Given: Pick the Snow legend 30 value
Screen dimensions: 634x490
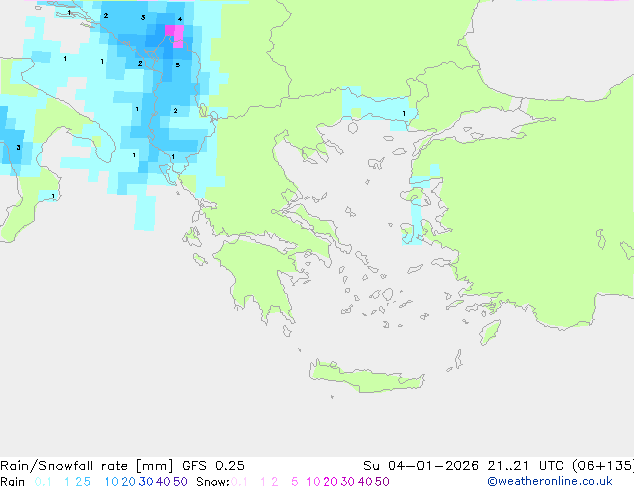Looking at the screenshot, I should point(348,482).
